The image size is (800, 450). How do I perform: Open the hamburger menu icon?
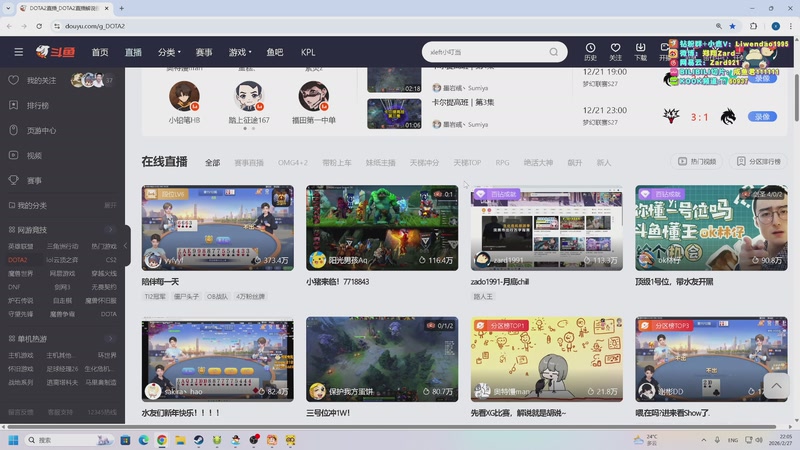pos(18,52)
